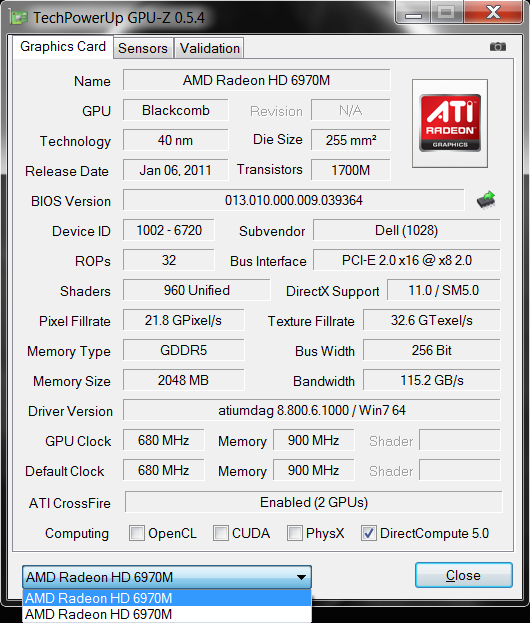Select the Graphics Card tab
Image resolution: width=530 pixels, height=623 pixels.
[x=63, y=47]
